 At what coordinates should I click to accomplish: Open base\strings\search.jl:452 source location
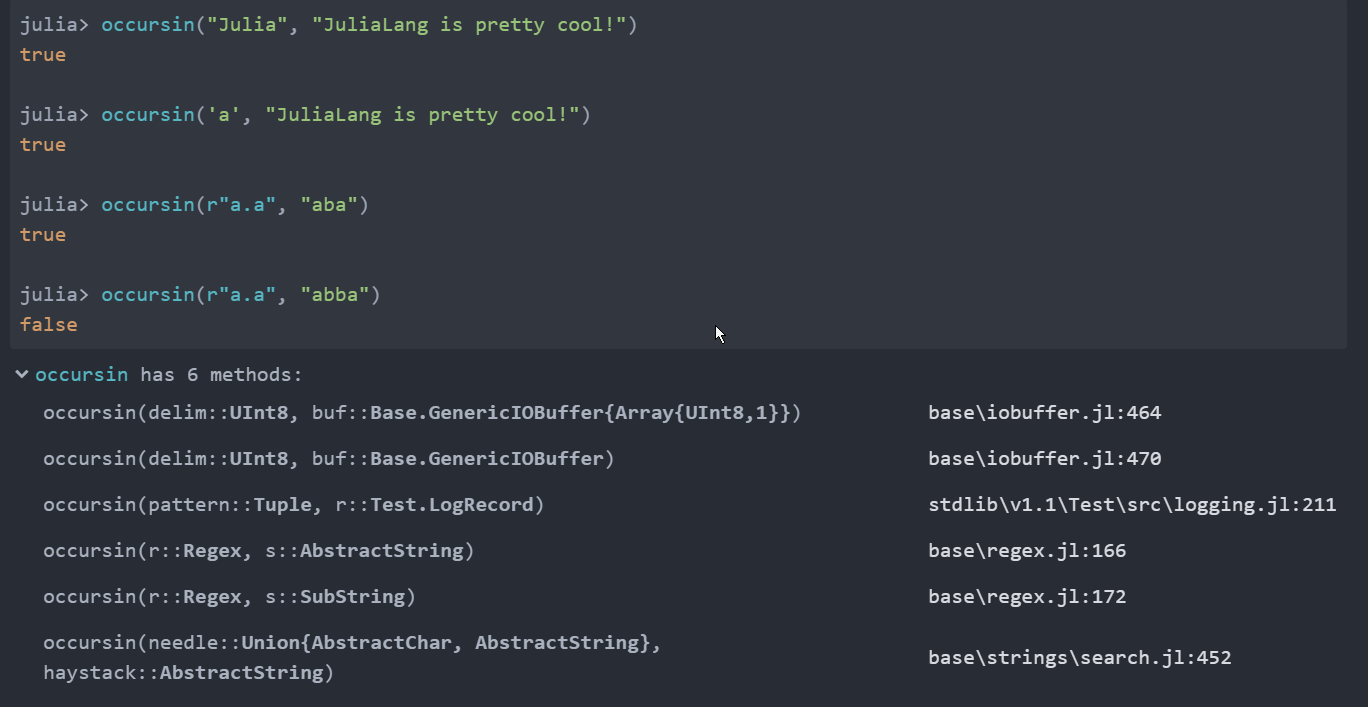[1080, 657]
